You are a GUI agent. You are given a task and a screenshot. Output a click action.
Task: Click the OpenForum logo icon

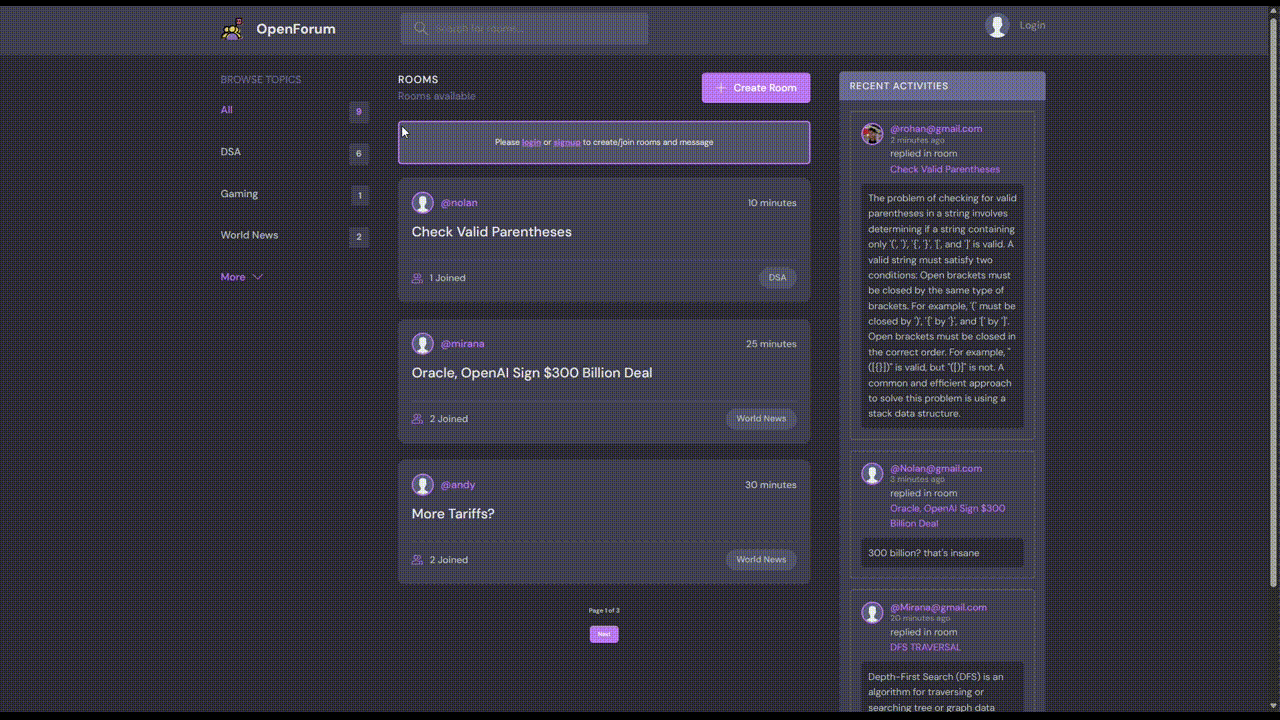(x=232, y=29)
